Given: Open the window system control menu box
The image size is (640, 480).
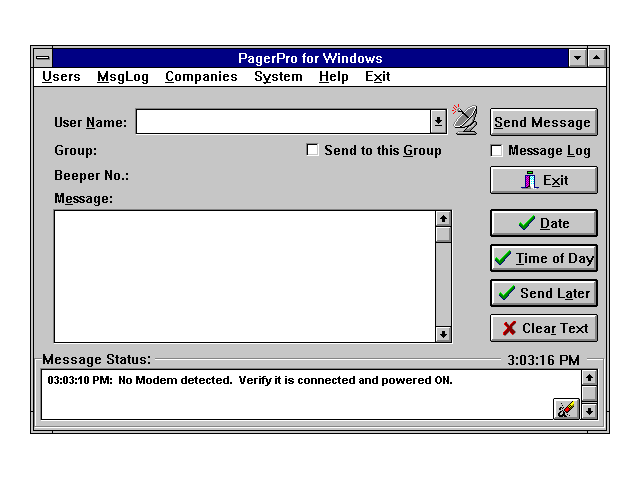Looking at the screenshot, I should point(42,58).
